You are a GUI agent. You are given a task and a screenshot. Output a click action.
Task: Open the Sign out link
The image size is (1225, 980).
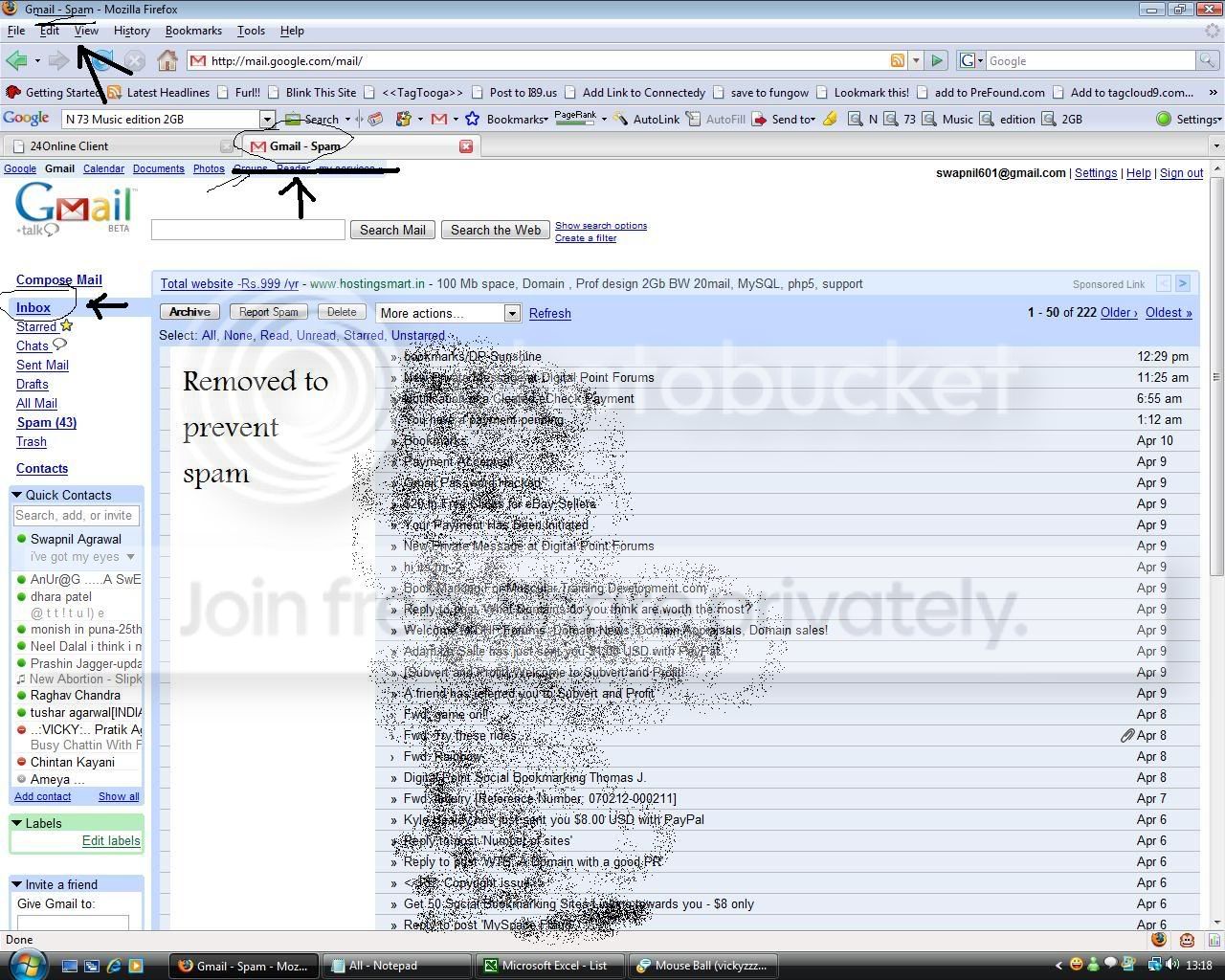click(1181, 173)
